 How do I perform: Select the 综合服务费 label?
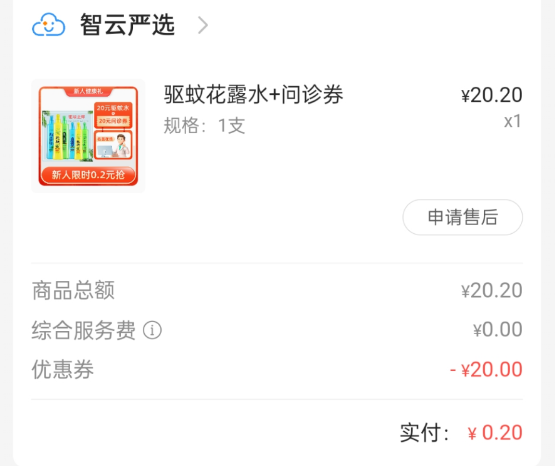coord(84,330)
